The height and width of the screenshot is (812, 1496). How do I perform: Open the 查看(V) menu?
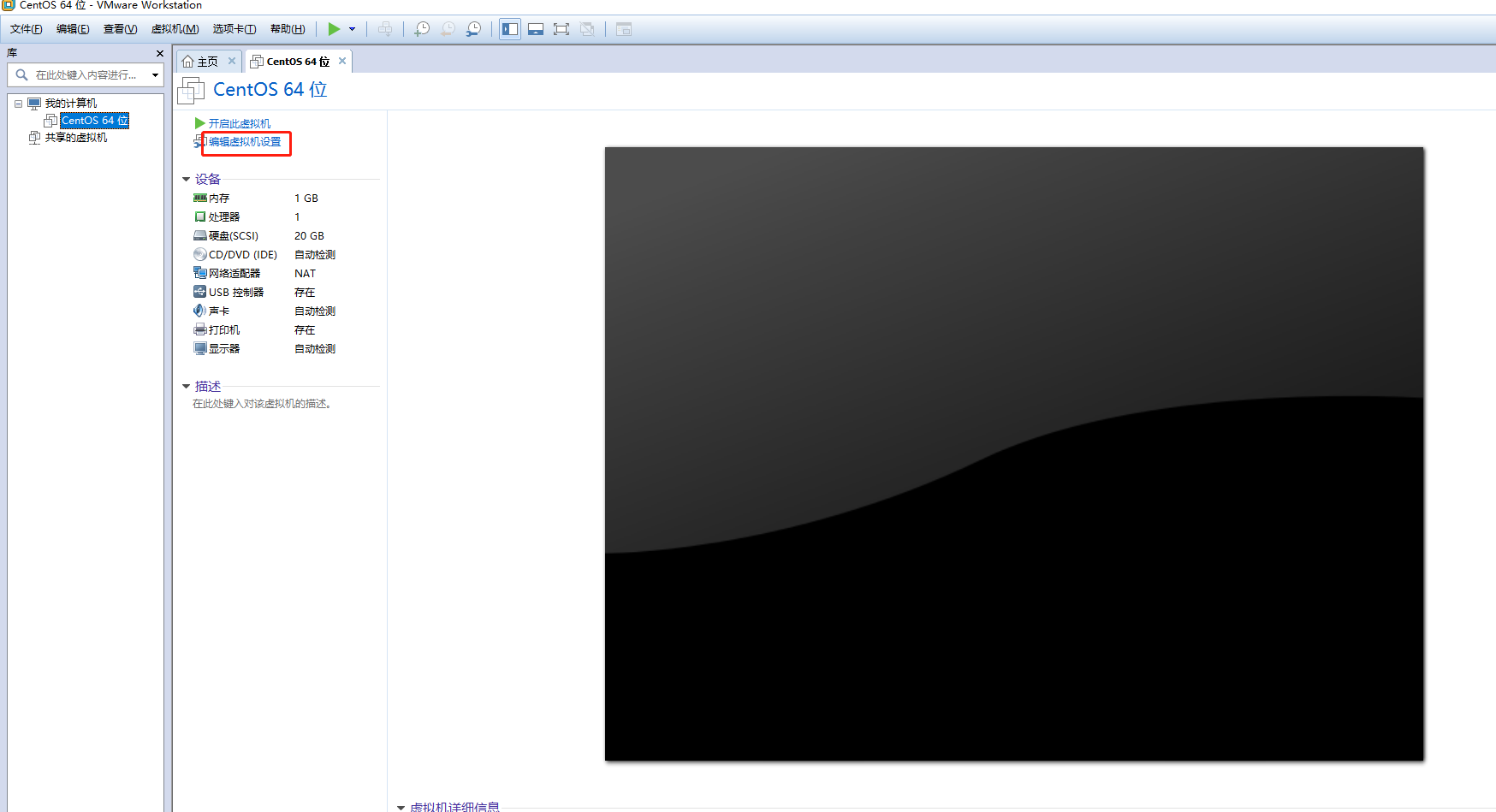pyautogui.click(x=120, y=29)
